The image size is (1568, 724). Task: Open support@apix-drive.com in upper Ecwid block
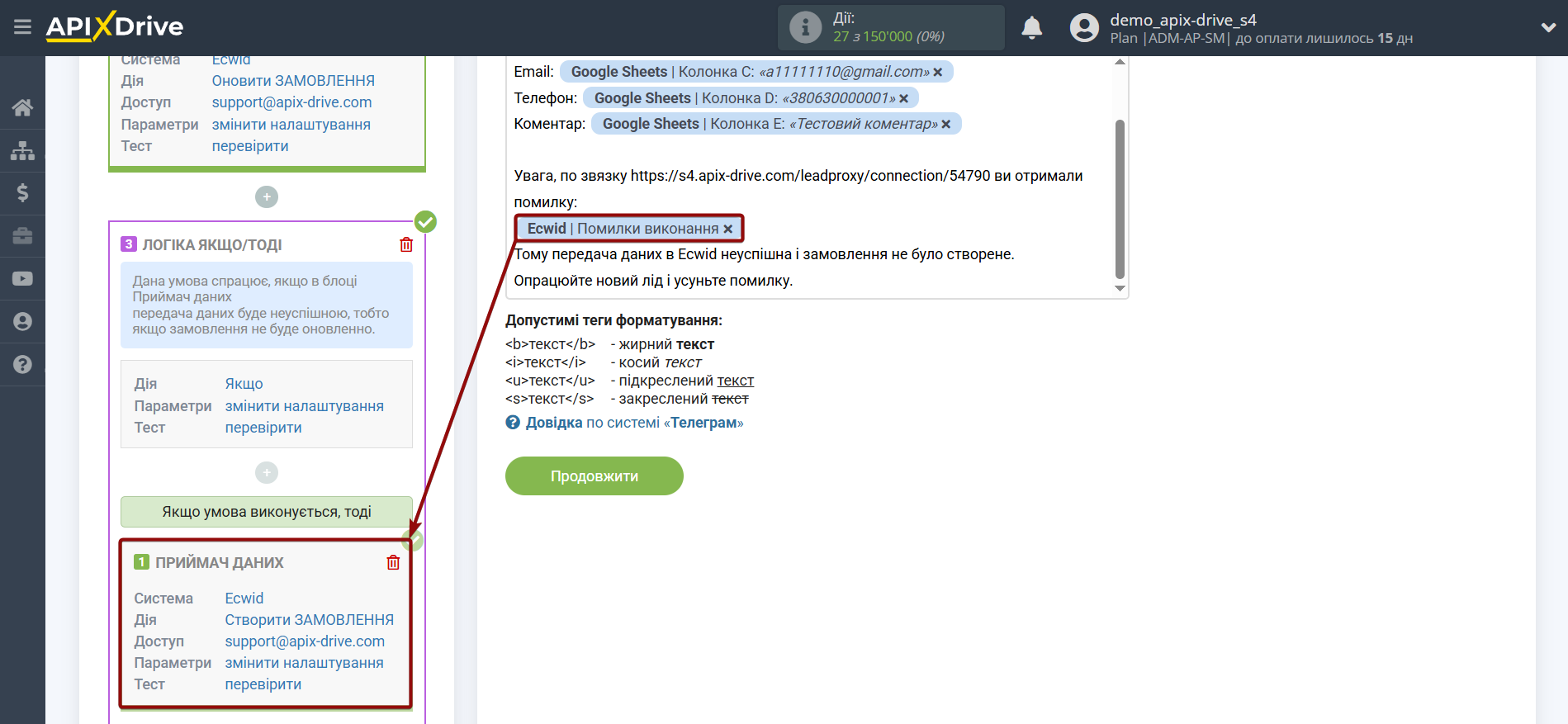[x=291, y=102]
